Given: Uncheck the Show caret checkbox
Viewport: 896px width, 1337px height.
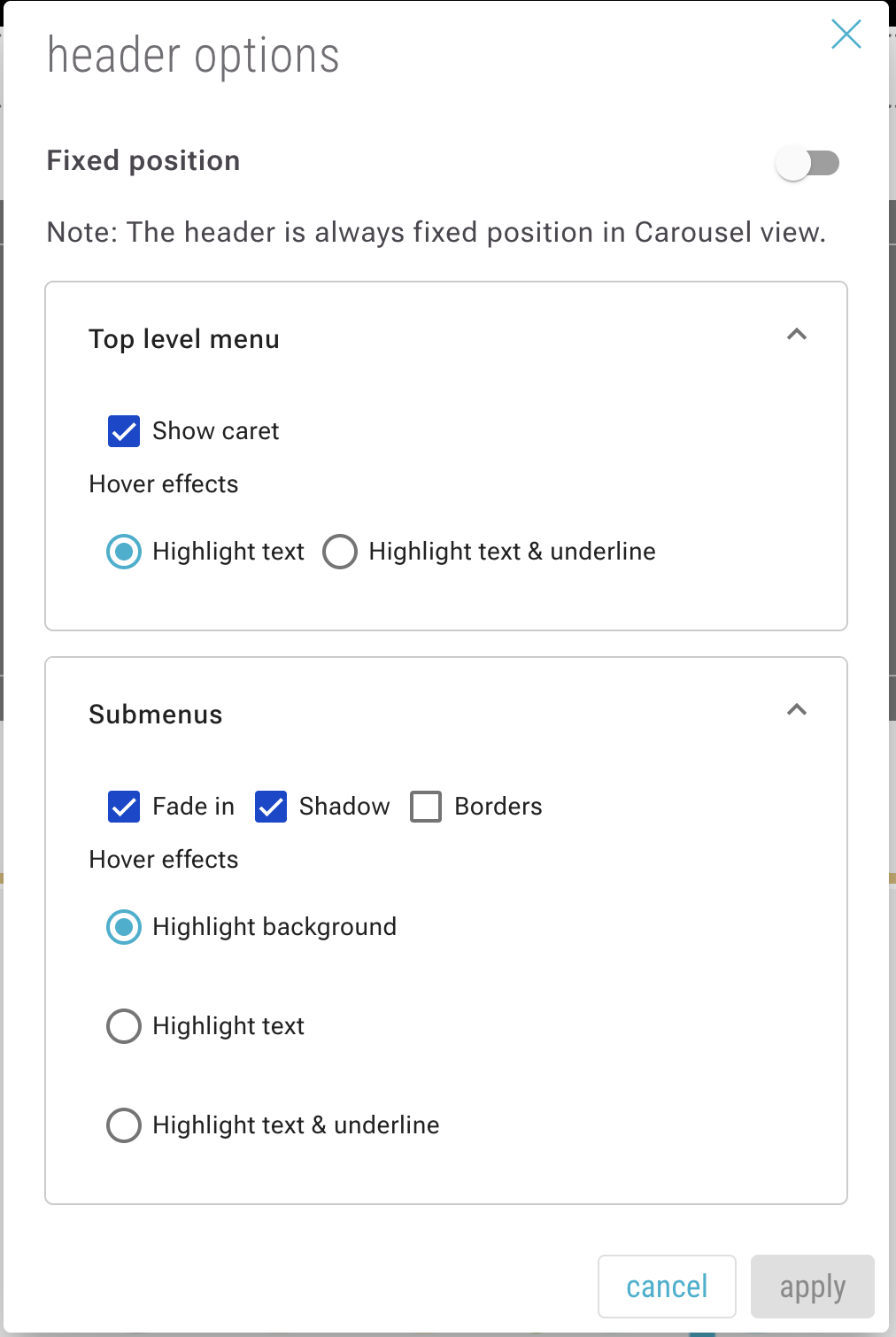Looking at the screenshot, I should click(x=124, y=431).
